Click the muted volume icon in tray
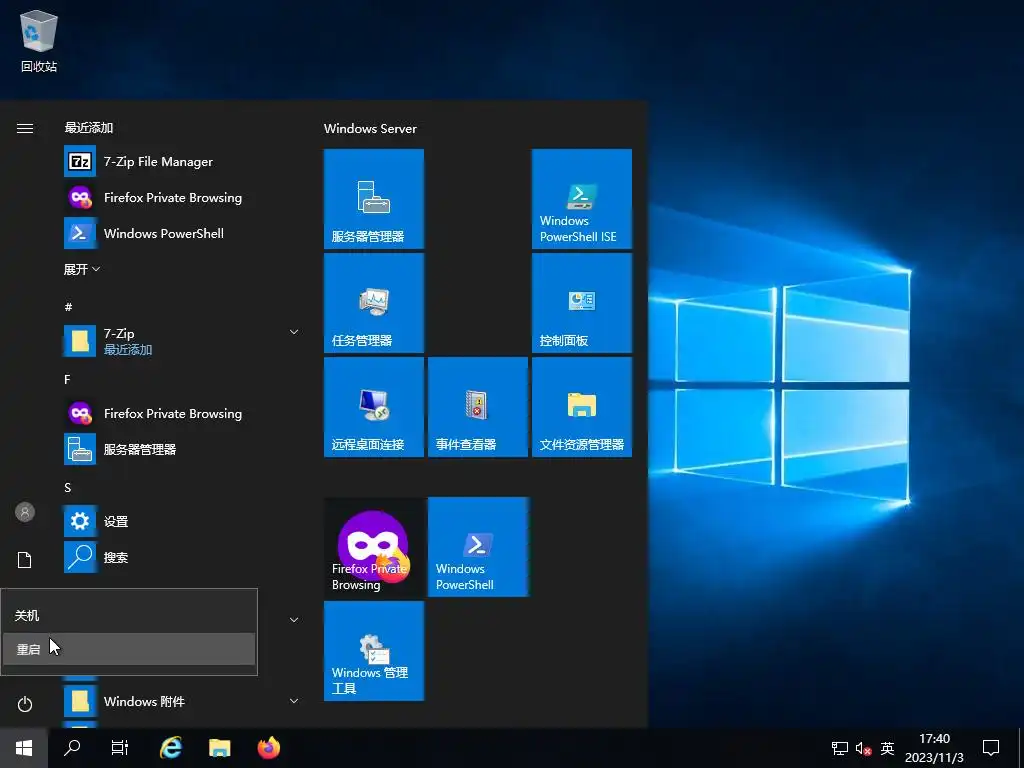Screen dimensions: 1024x768 [x=863, y=748]
